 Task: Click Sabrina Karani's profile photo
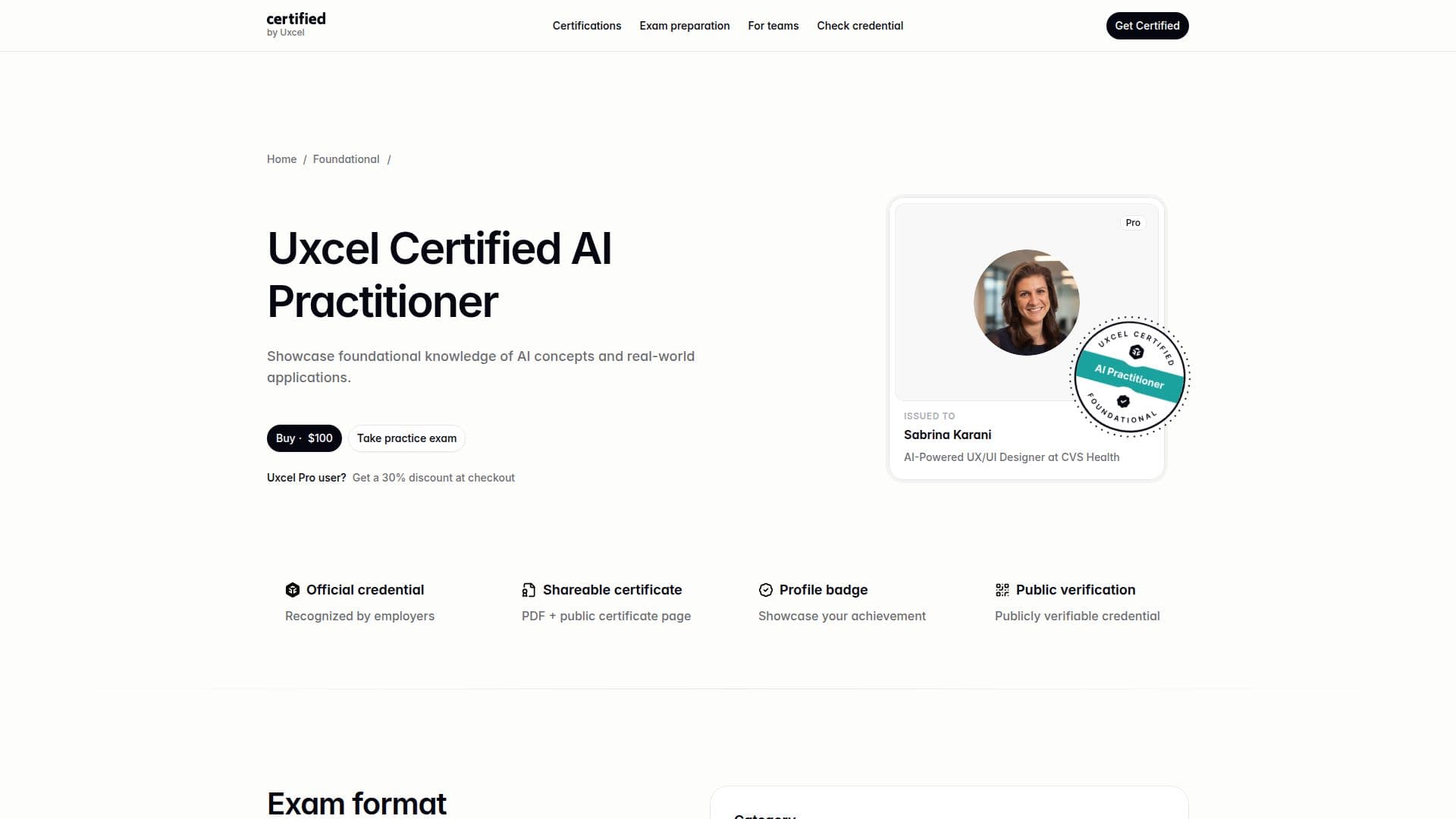tap(1027, 303)
